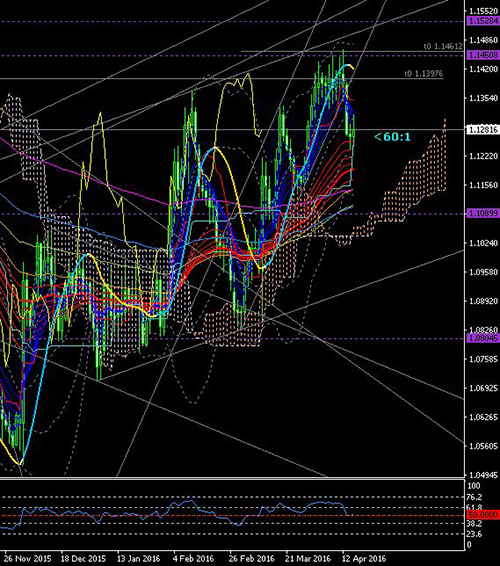The width and height of the screenshot is (500, 566).
Task: Click the 1.04945 price scale value
Action: (x=483, y=475)
